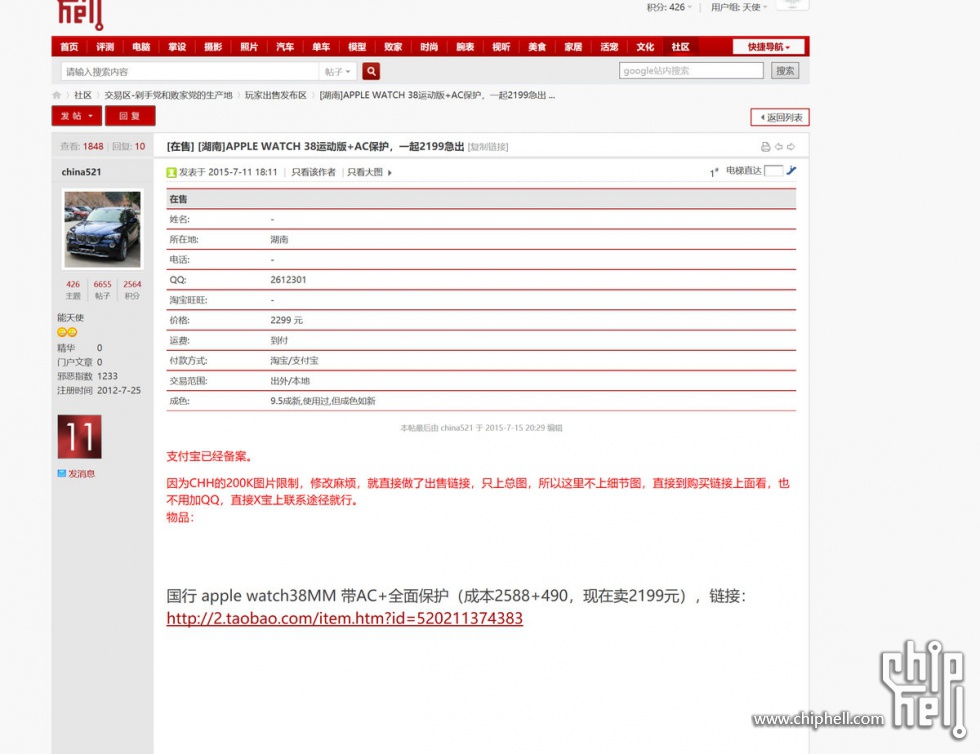Click the Chiphell logo at top left
This screenshot has height=754, width=980.
80,14
